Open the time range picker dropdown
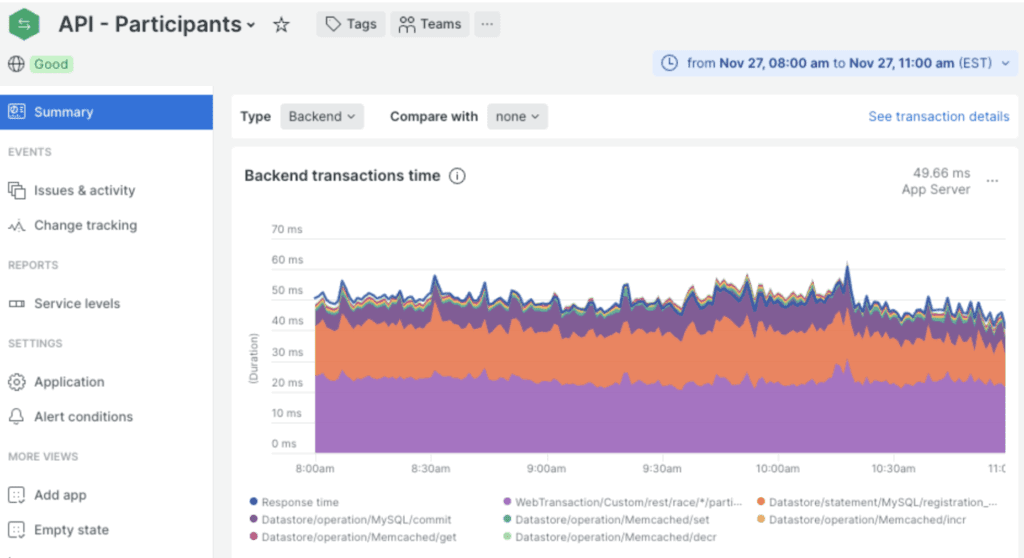1024x558 pixels. pyautogui.click(x=835, y=63)
